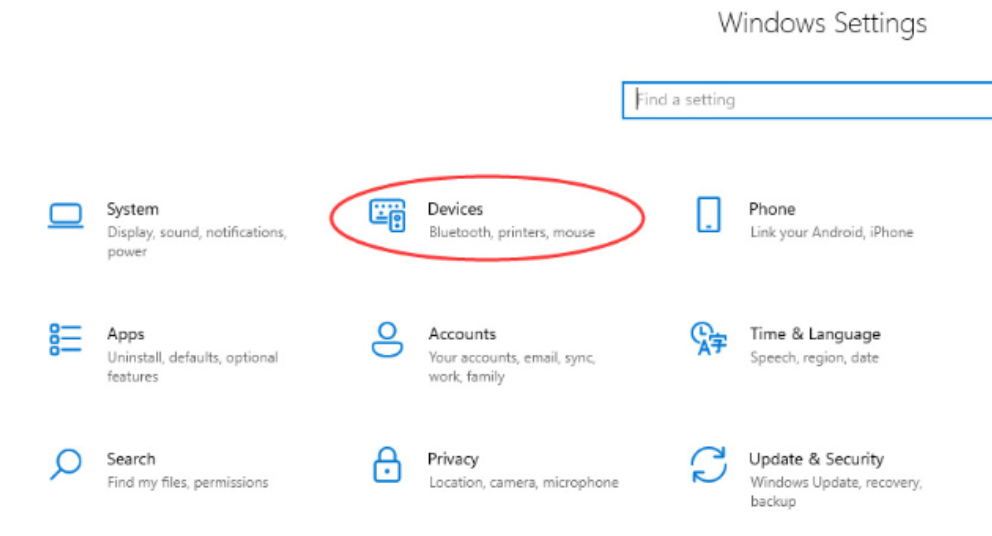Open the Devices keyboard icon
The width and height of the screenshot is (992, 536).
click(x=387, y=215)
